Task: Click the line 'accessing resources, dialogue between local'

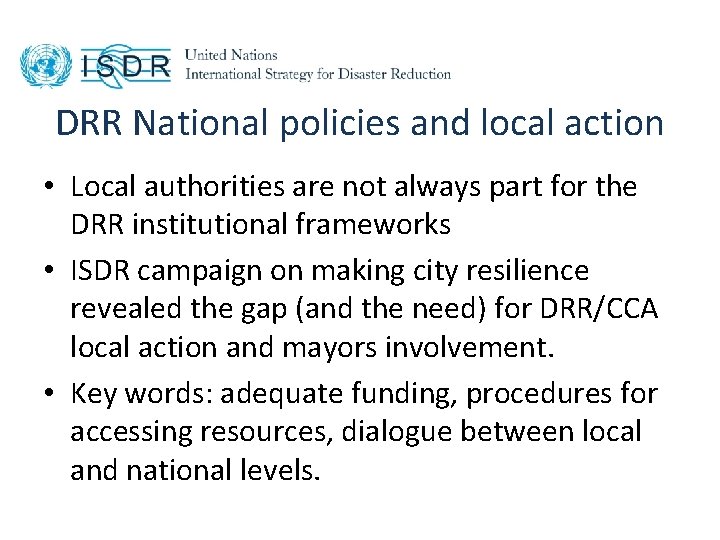Action: pos(356,432)
